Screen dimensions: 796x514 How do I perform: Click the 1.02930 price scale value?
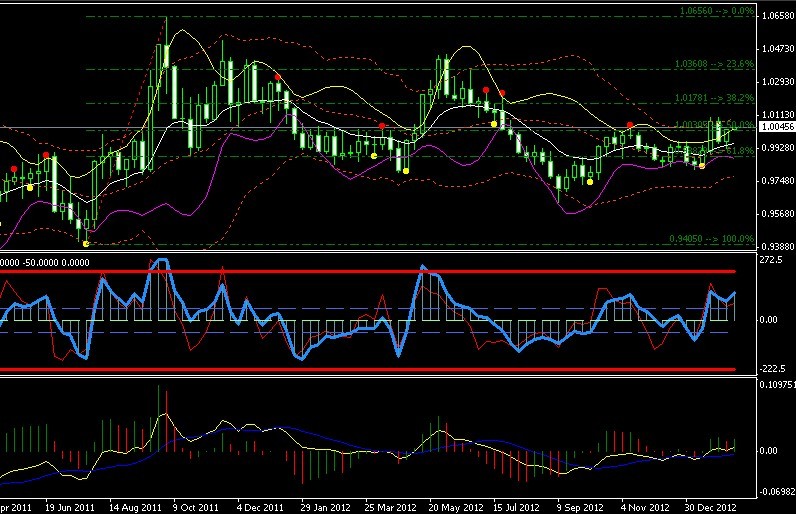pyautogui.click(x=778, y=82)
